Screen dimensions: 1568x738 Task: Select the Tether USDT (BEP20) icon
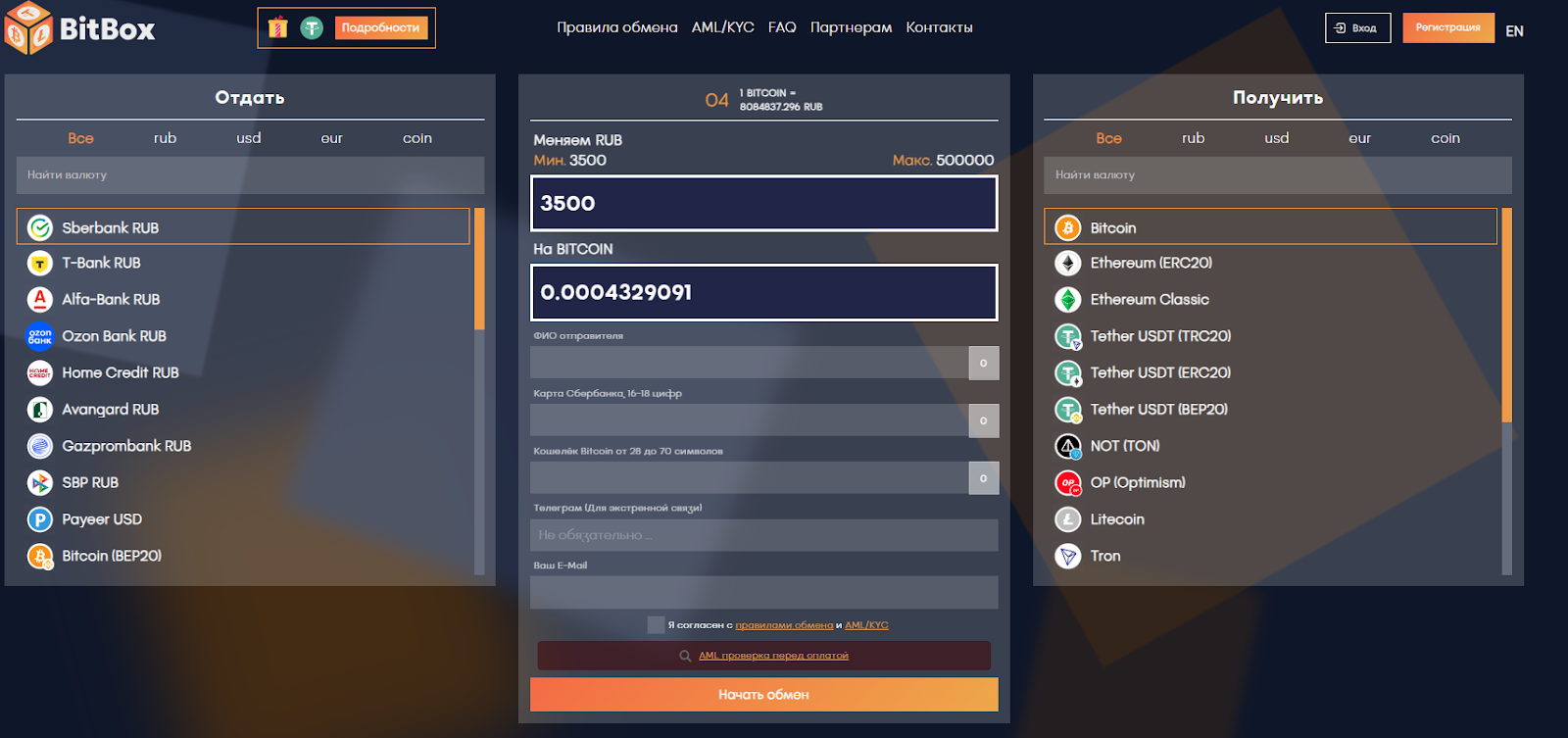pyautogui.click(x=1068, y=409)
